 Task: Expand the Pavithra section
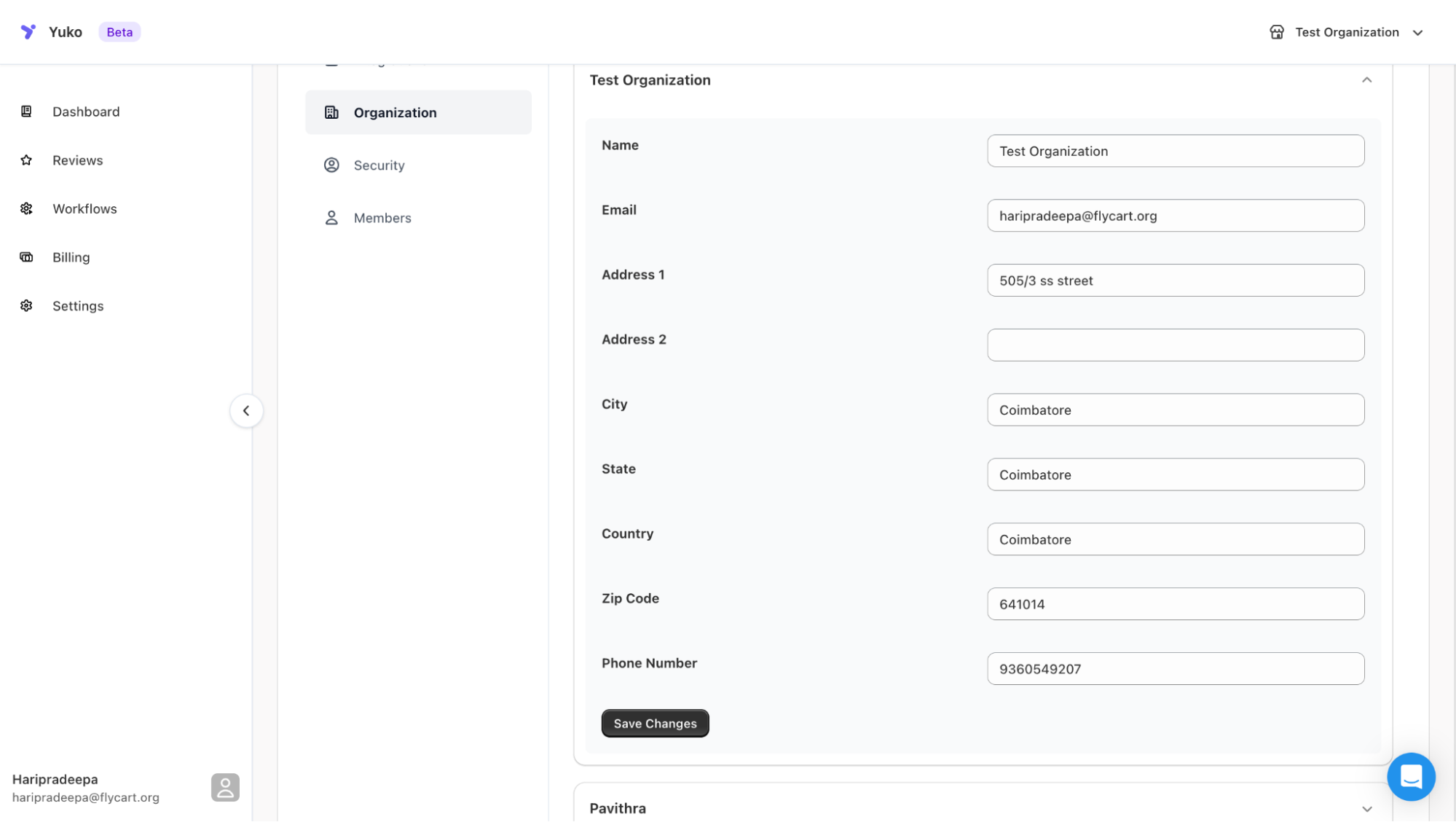click(x=1366, y=809)
